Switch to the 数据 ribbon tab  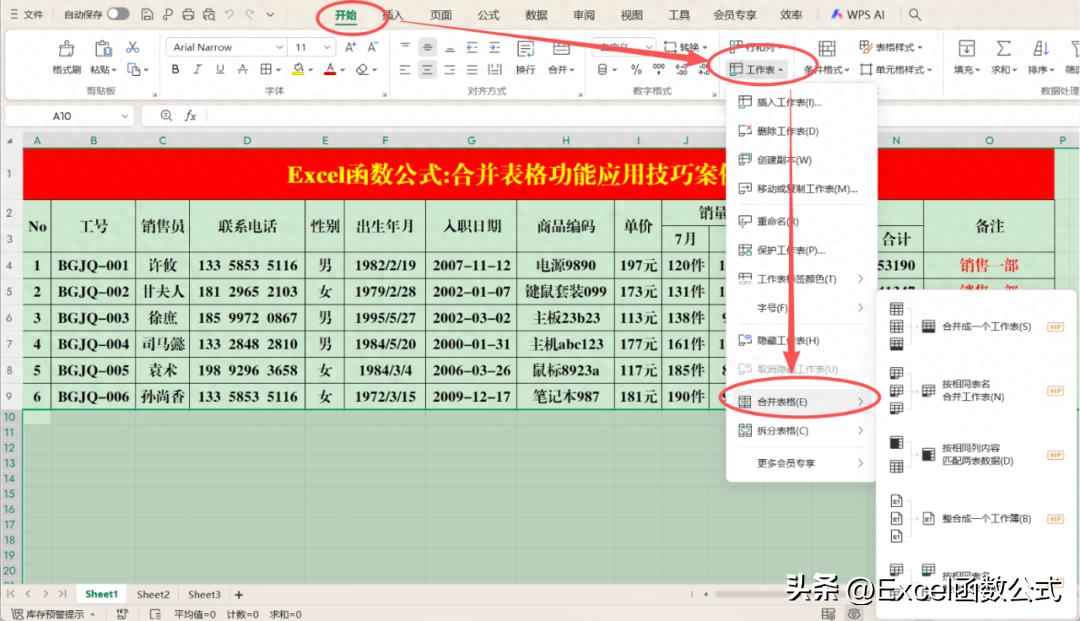(x=536, y=14)
